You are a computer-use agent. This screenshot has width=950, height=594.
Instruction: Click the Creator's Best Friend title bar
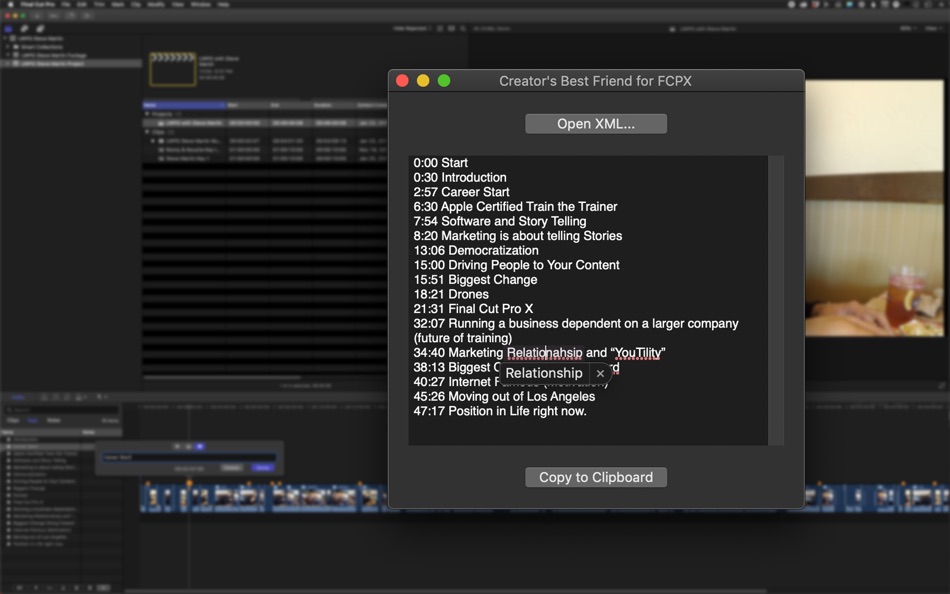click(595, 81)
